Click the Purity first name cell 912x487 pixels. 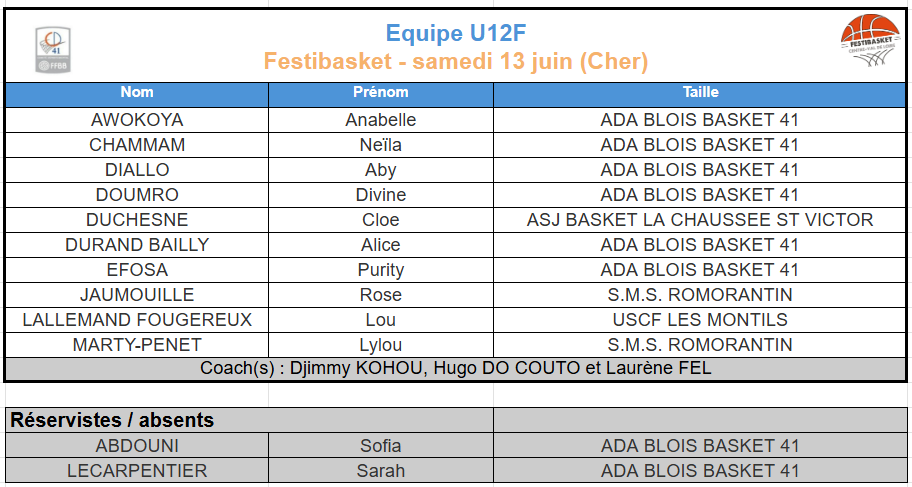pos(381,270)
